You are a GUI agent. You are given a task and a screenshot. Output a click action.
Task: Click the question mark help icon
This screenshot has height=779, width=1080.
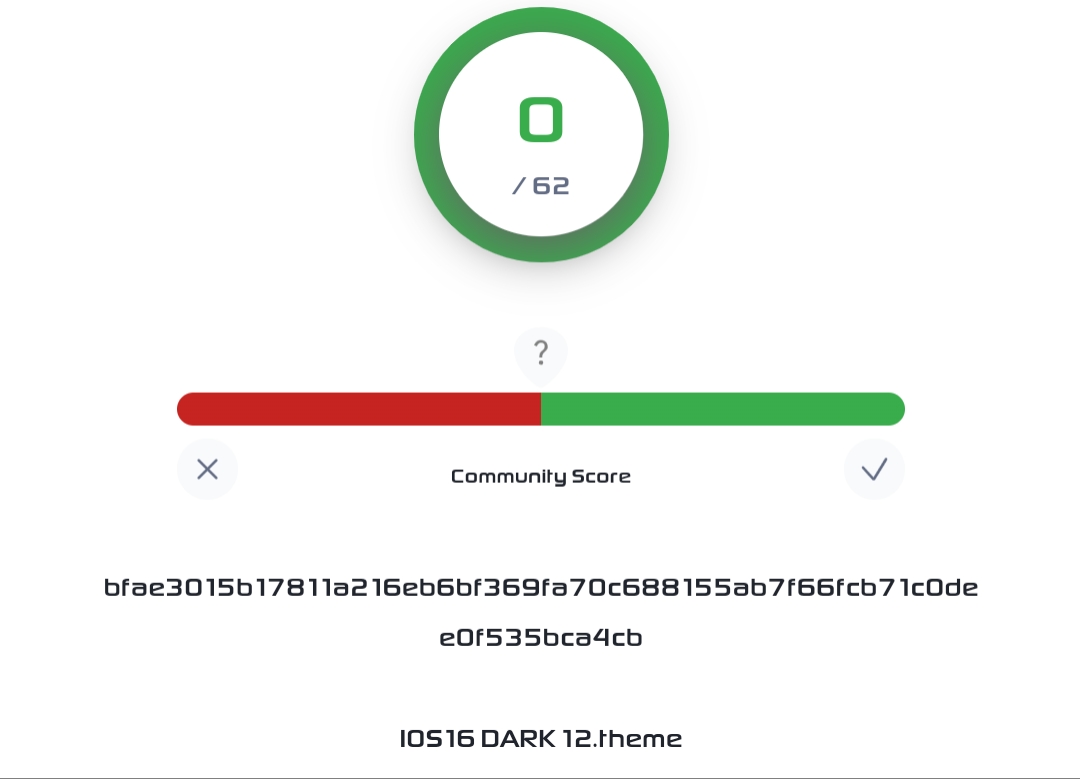click(540, 353)
